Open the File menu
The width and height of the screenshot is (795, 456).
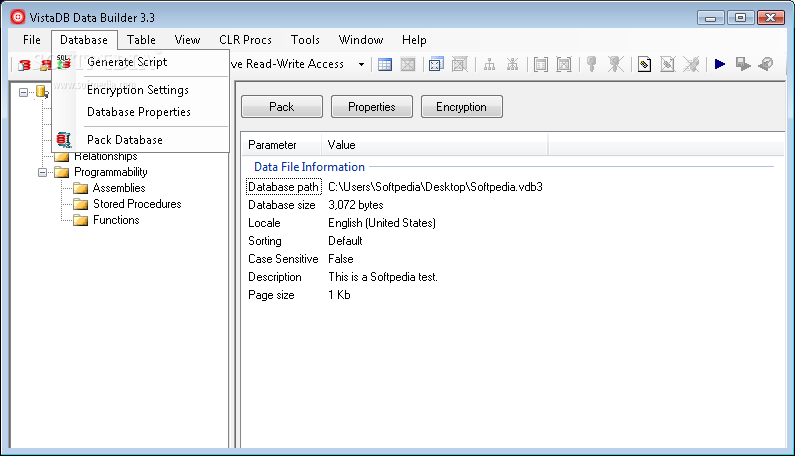tap(31, 40)
